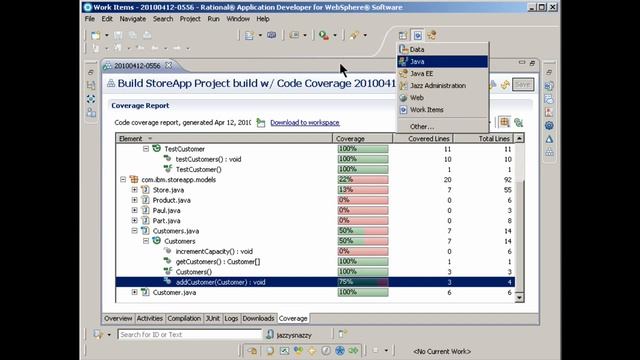The height and width of the screenshot is (360, 640).
Task: Click the Search for ID or Text field
Action: point(190,335)
